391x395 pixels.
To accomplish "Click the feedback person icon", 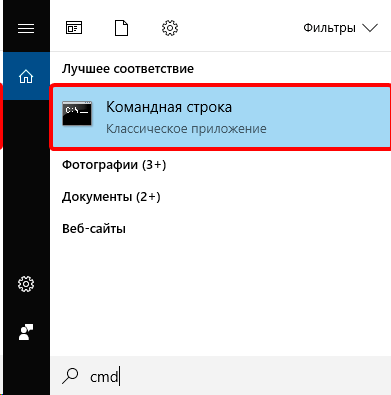I will pyautogui.click(x=26, y=332).
